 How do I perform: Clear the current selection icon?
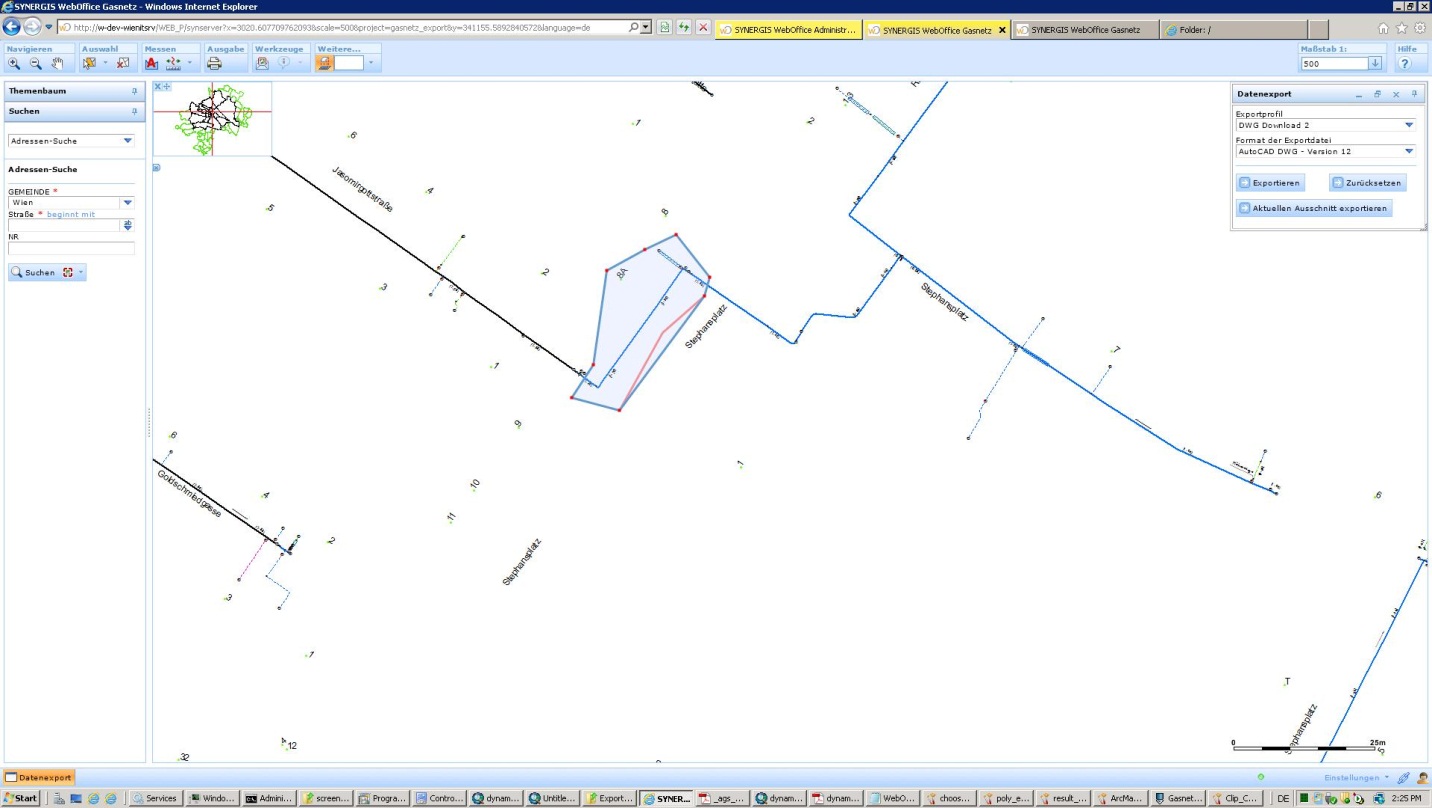[x=123, y=63]
